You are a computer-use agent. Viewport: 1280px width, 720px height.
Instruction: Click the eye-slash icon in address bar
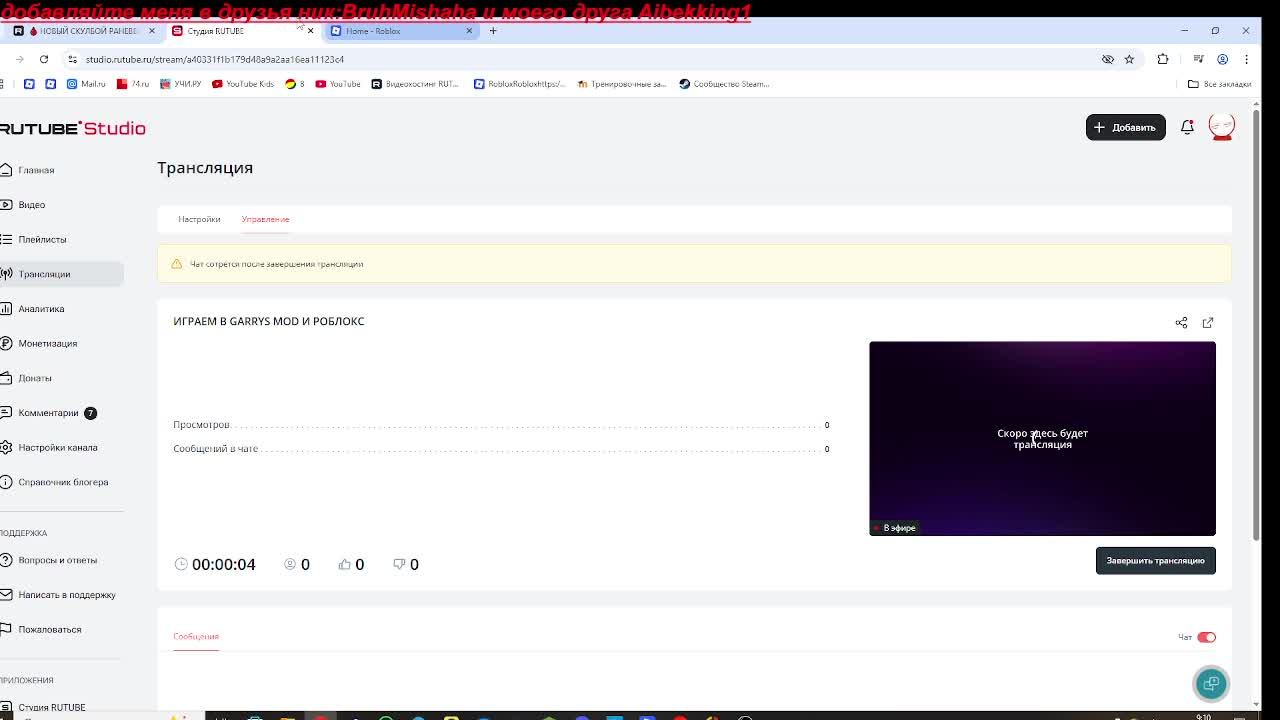pos(1107,59)
